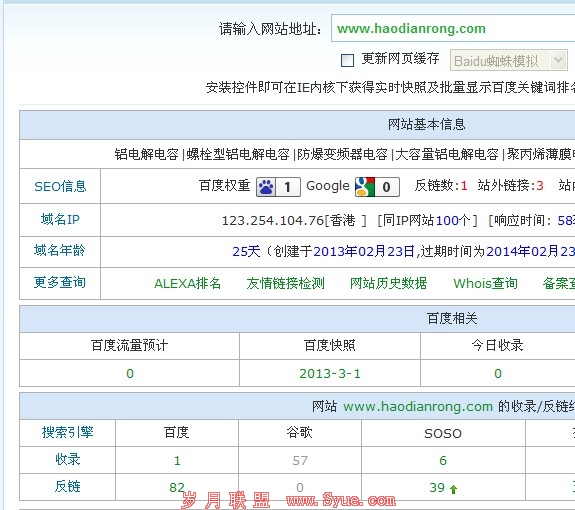This screenshot has height=510, width=575.
Task: Click www.haodianrong.com link in 收录/反链 header
Action: coord(418,407)
